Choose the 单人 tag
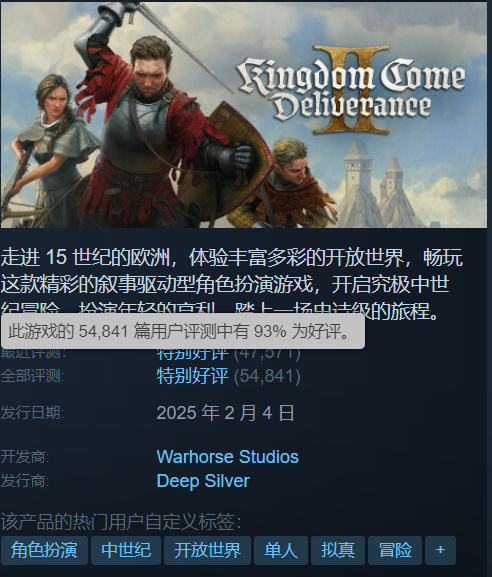492x577 pixels. tap(281, 550)
